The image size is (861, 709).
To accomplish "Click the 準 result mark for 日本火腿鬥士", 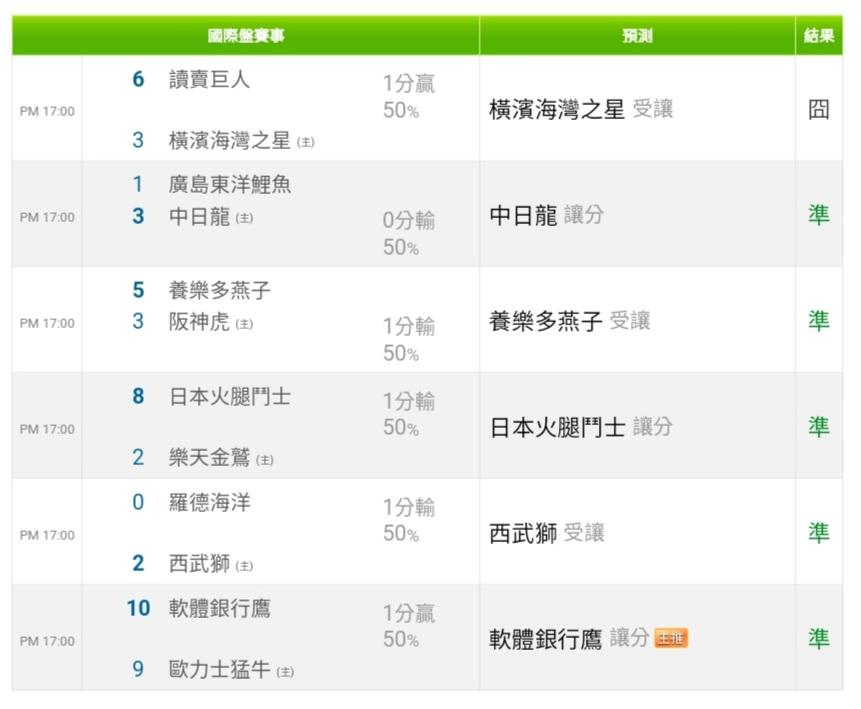I will [x=818, y=427].
